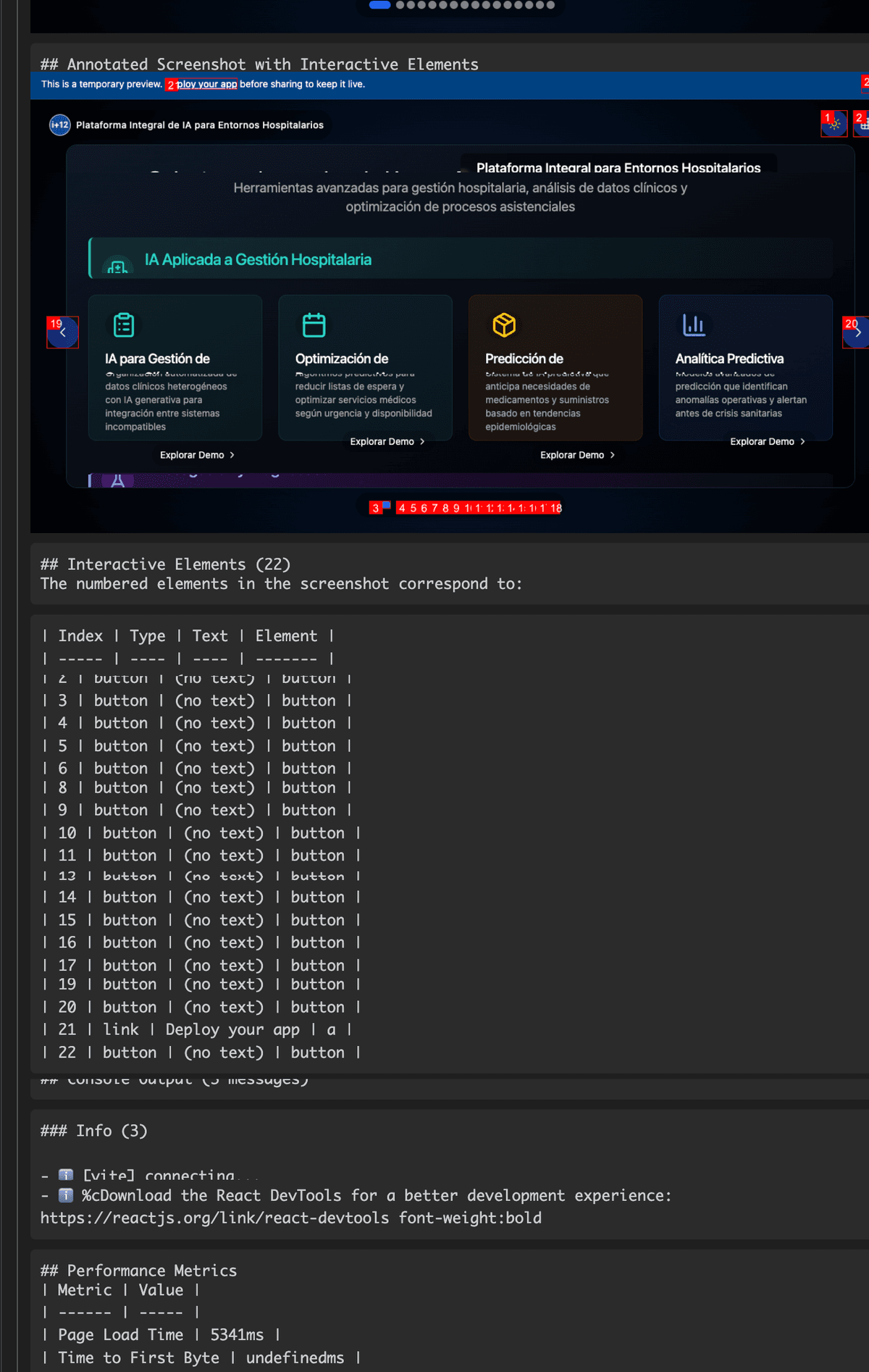This screenshot has width=869, height=1372.
Task: Click the 'Annotated Screenshot with Interactive Elements' heading
Action: (260, 64)
